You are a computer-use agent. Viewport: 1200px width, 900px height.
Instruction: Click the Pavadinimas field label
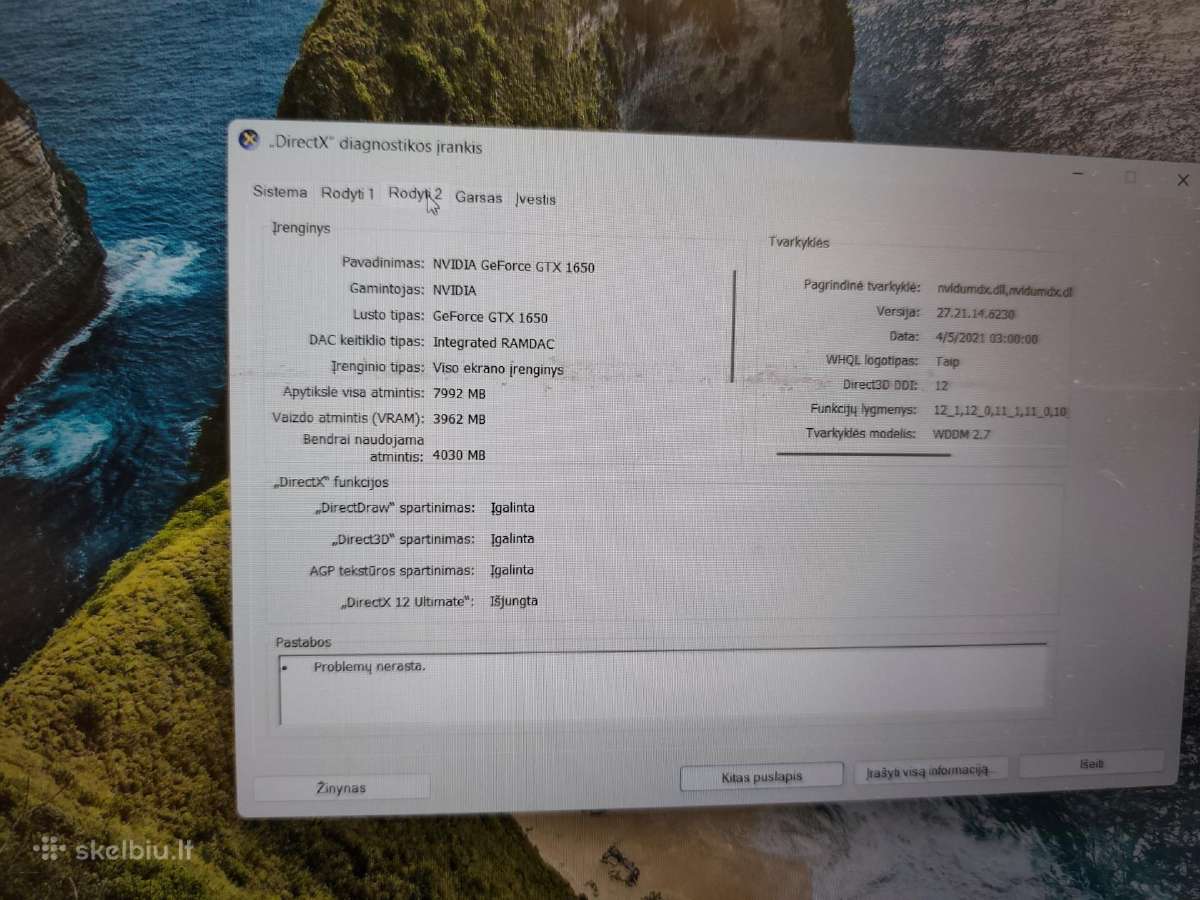click(x=383, y=262)
